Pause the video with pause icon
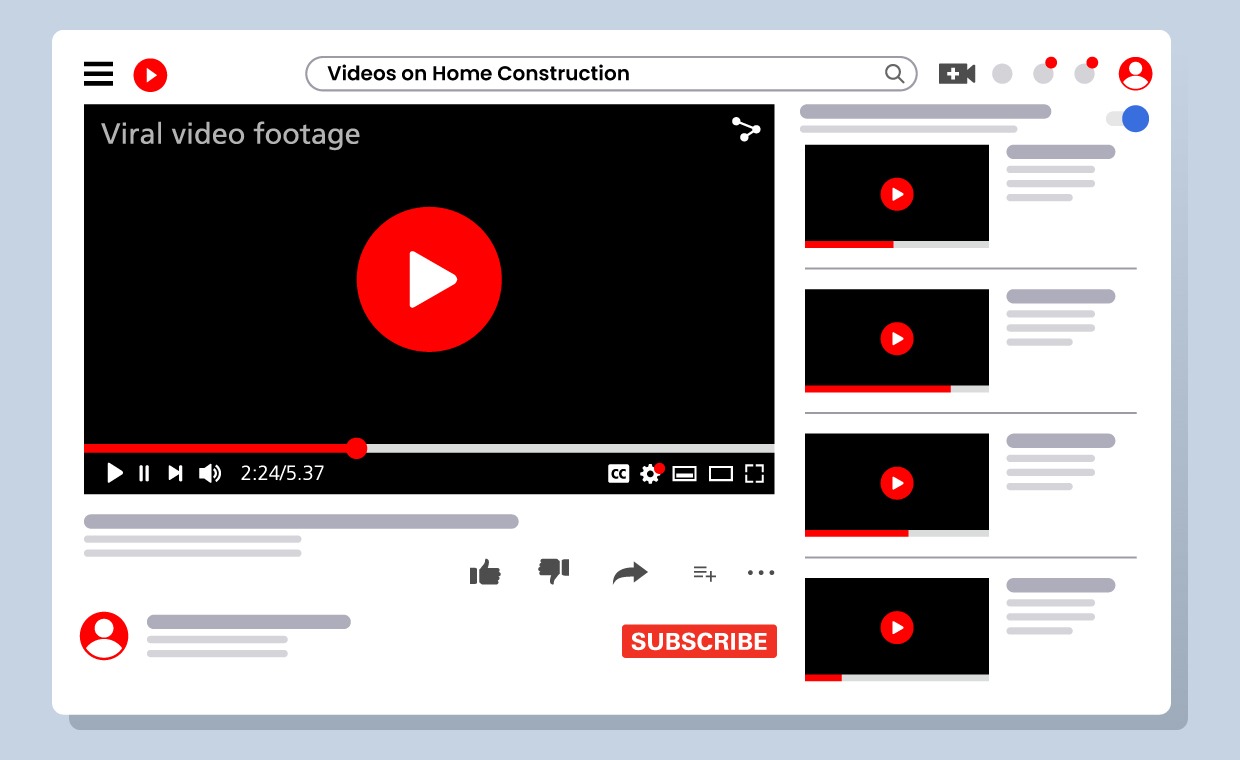1240x760 pixels. pyautogui.click(x=144, y=474)
